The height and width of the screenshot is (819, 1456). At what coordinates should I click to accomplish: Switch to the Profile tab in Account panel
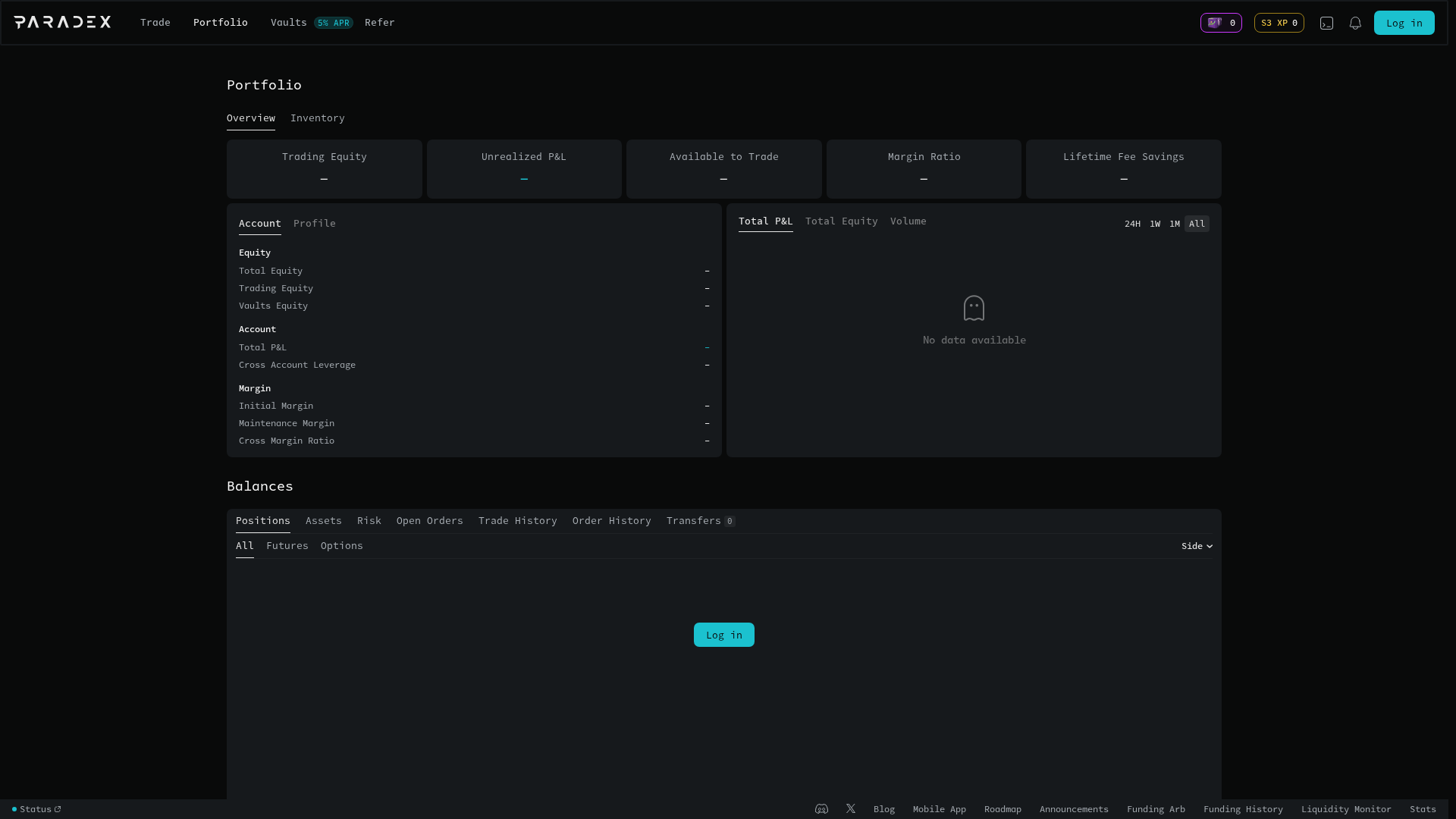coord(314,223)
